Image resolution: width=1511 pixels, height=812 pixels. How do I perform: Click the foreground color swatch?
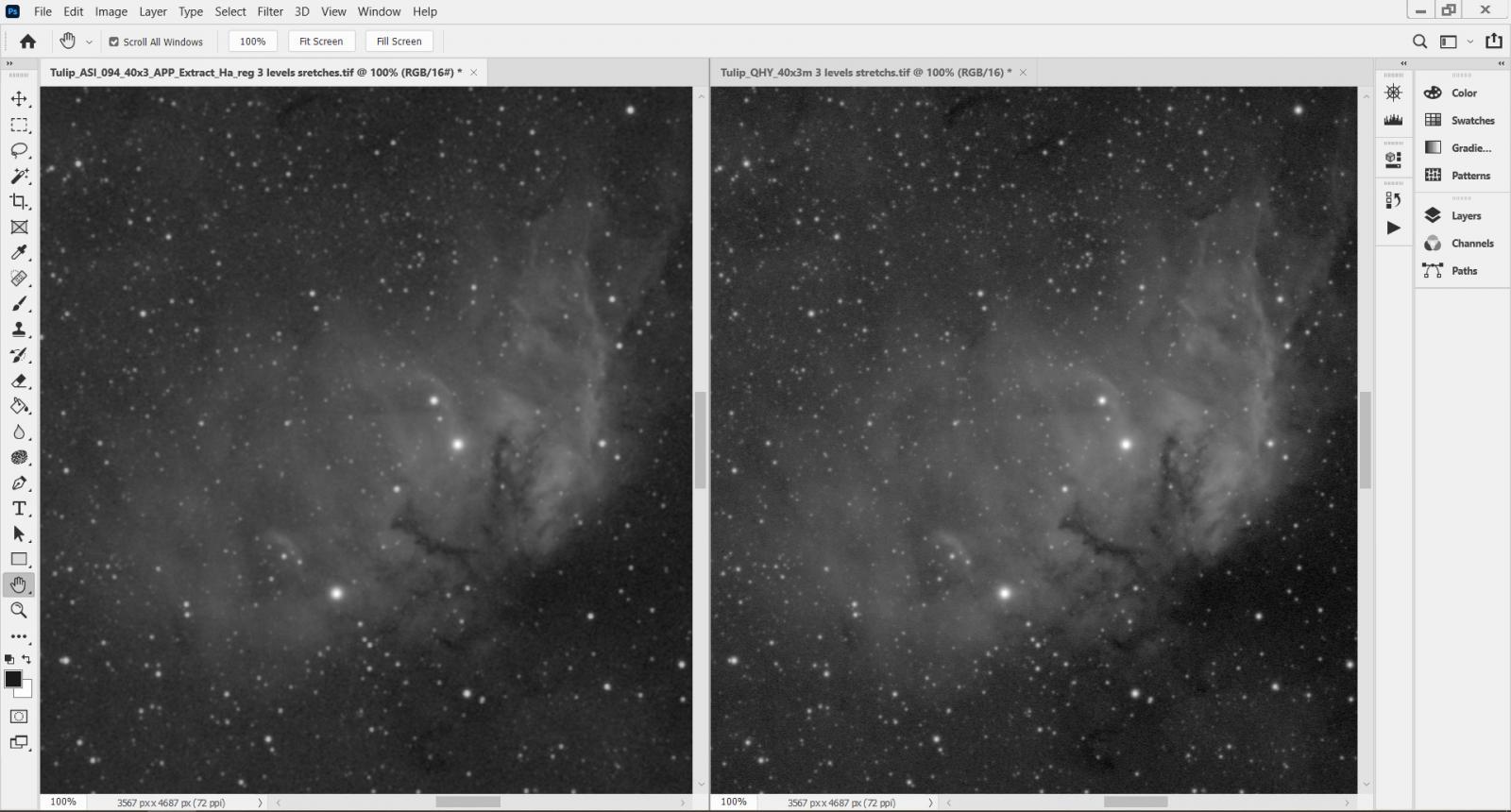(13, 679)
